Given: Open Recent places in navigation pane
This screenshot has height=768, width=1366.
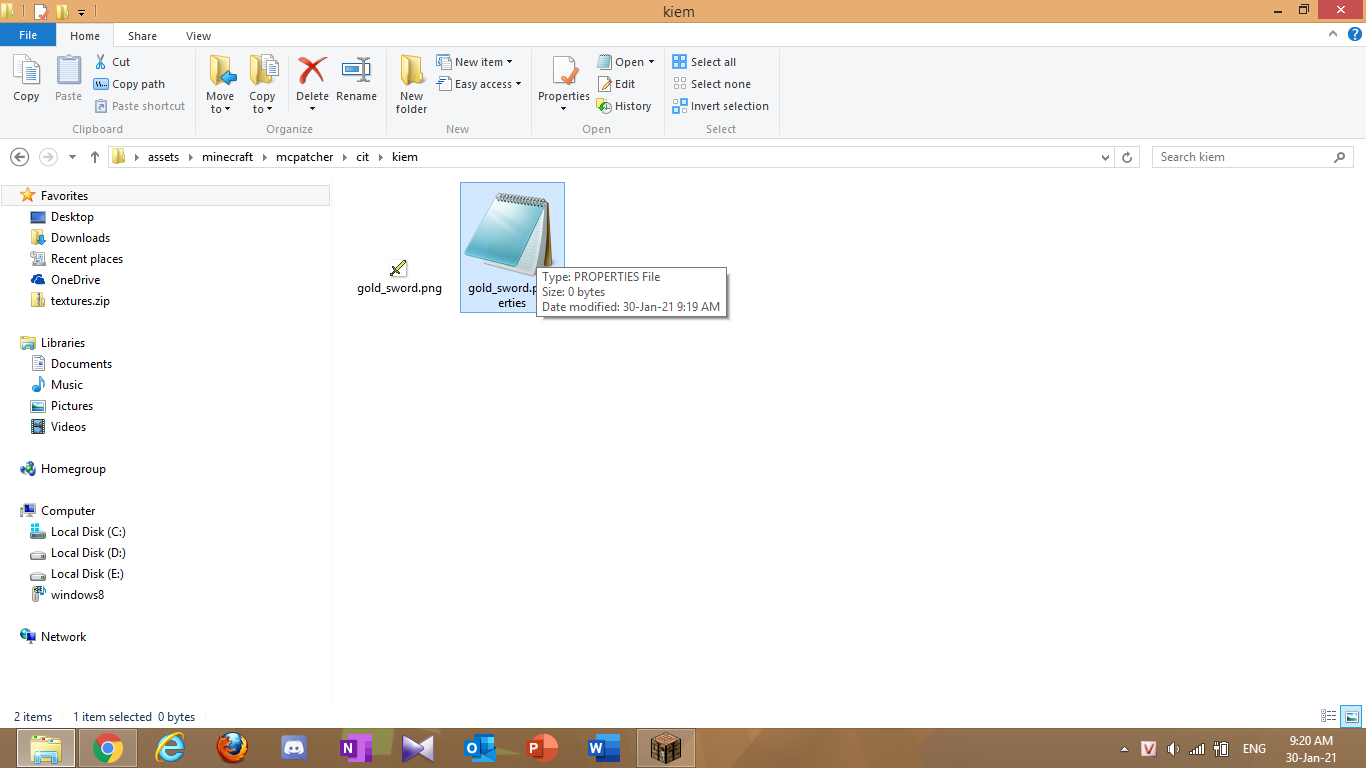Looking at the screenshot, I should coord(87,259).
